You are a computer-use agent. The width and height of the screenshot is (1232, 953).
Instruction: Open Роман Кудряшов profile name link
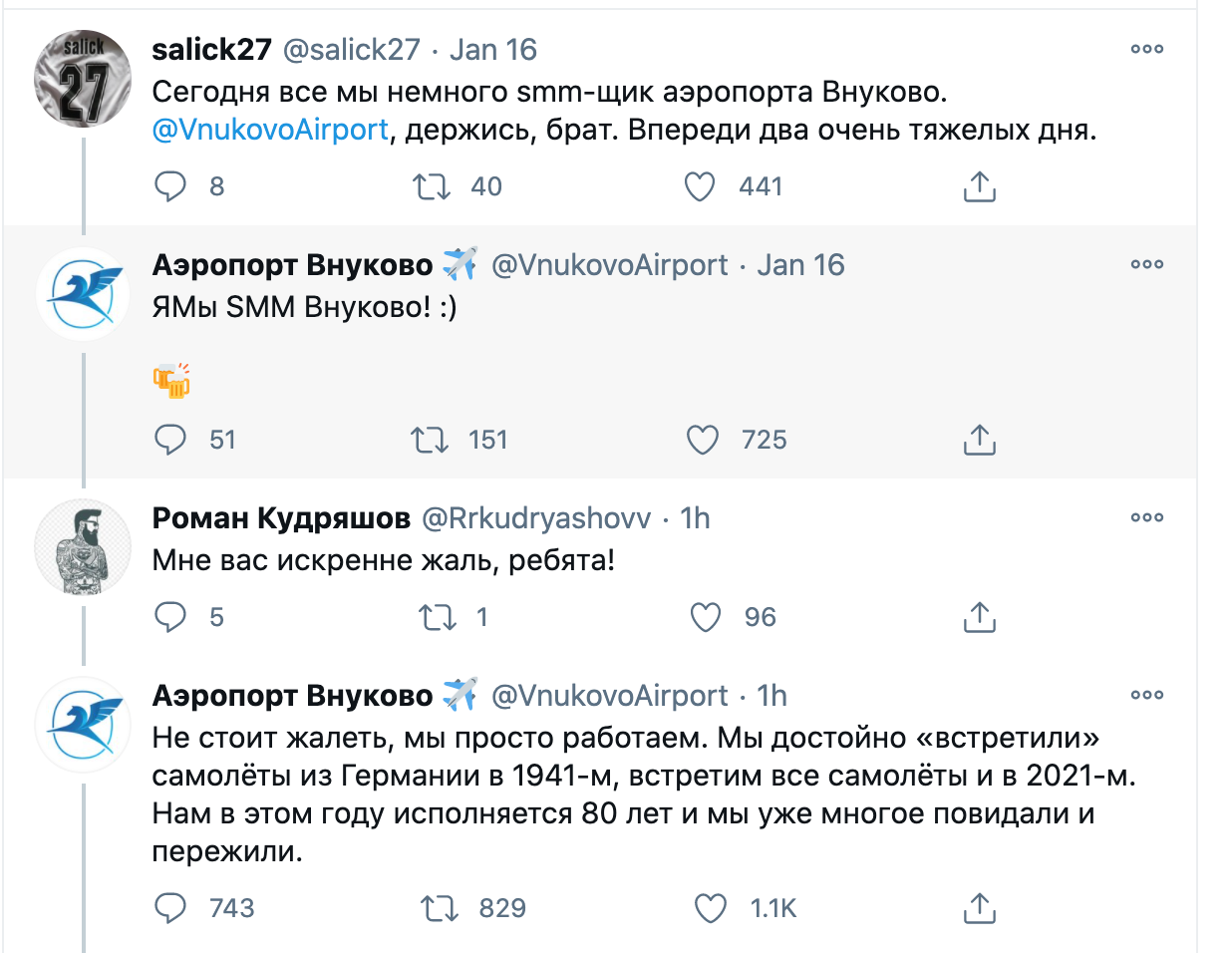281,518
